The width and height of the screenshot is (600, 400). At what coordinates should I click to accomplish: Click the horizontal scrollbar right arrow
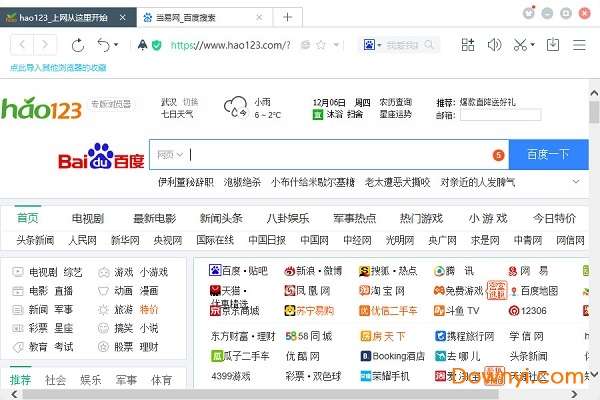[x=574, y=394]
